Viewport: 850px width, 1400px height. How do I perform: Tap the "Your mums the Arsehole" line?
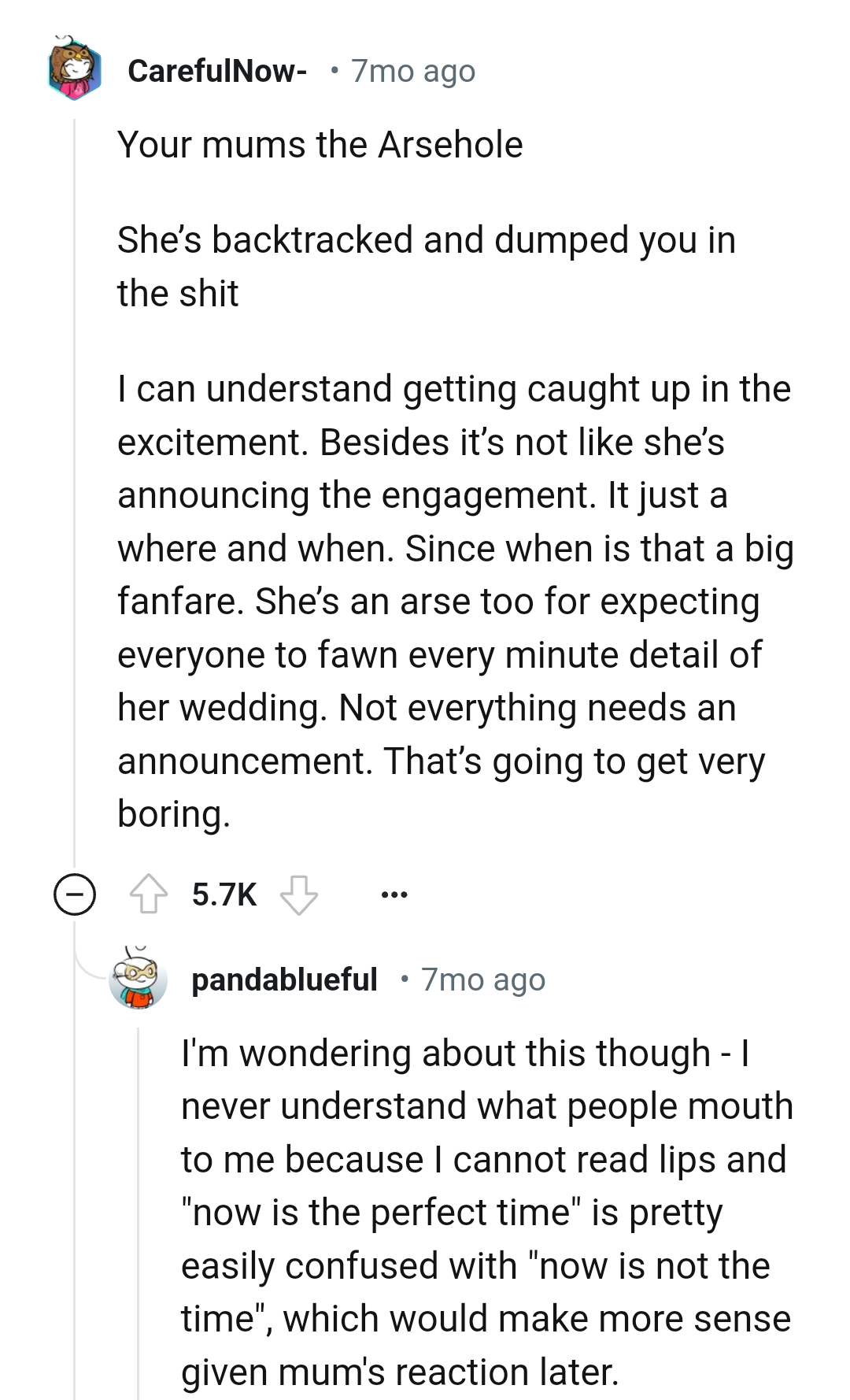tap(320, 145)
